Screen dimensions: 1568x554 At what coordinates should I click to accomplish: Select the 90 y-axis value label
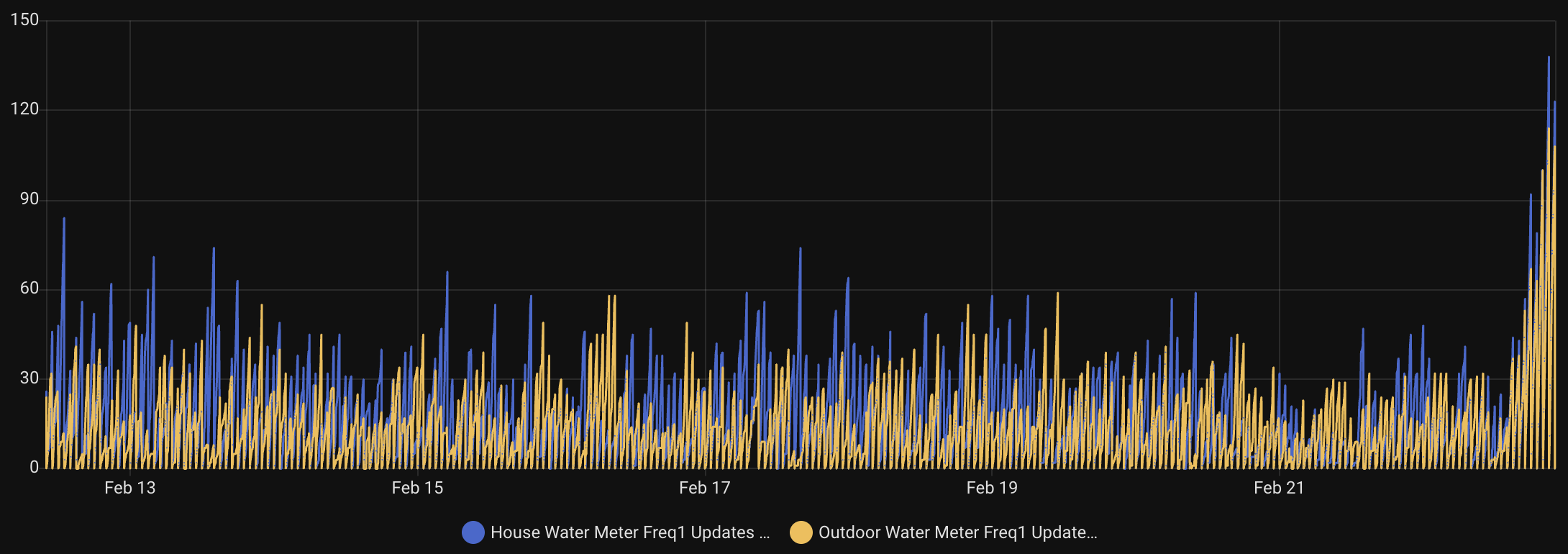[x=29, y=199]
